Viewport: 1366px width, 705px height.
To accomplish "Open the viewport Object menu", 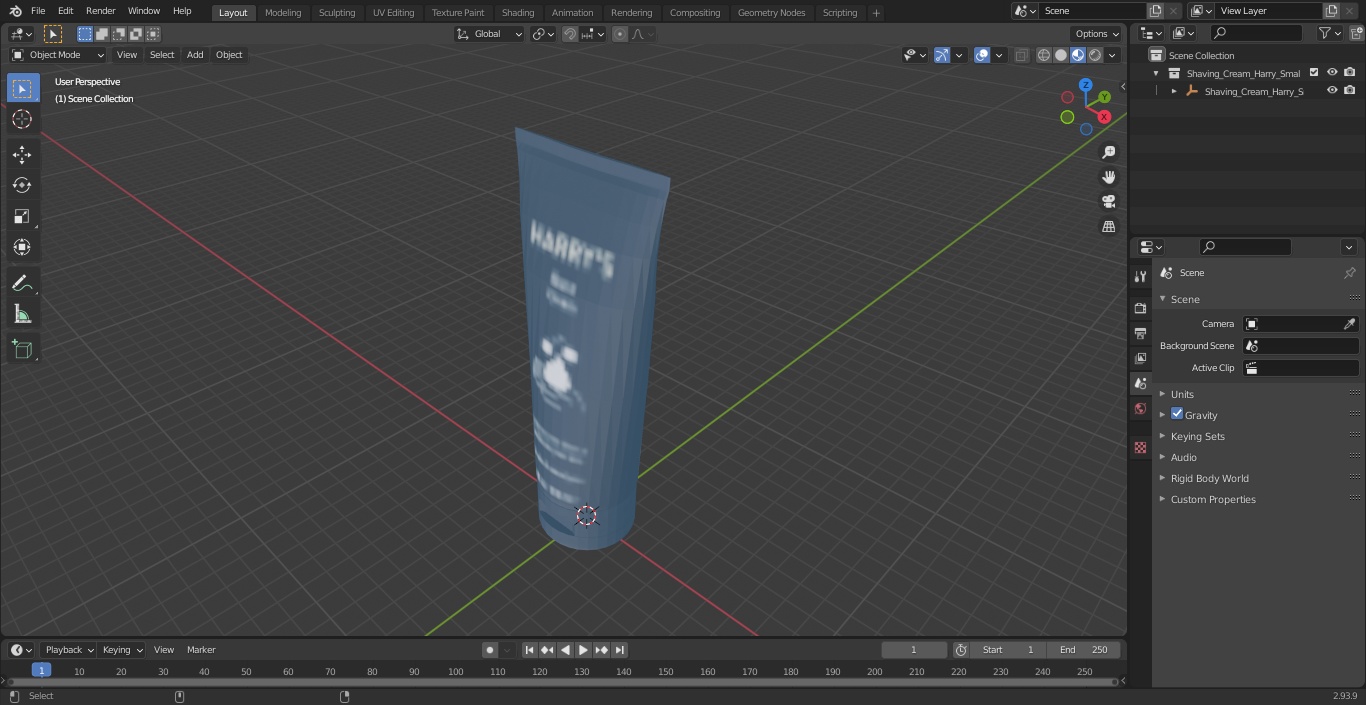I will 229,55.
